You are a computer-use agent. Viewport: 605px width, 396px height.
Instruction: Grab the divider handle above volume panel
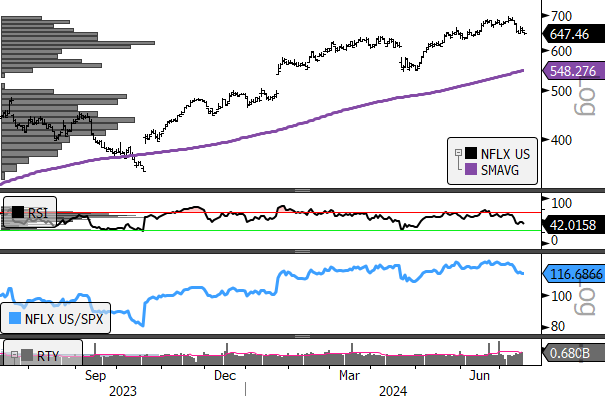coord(302,336)
